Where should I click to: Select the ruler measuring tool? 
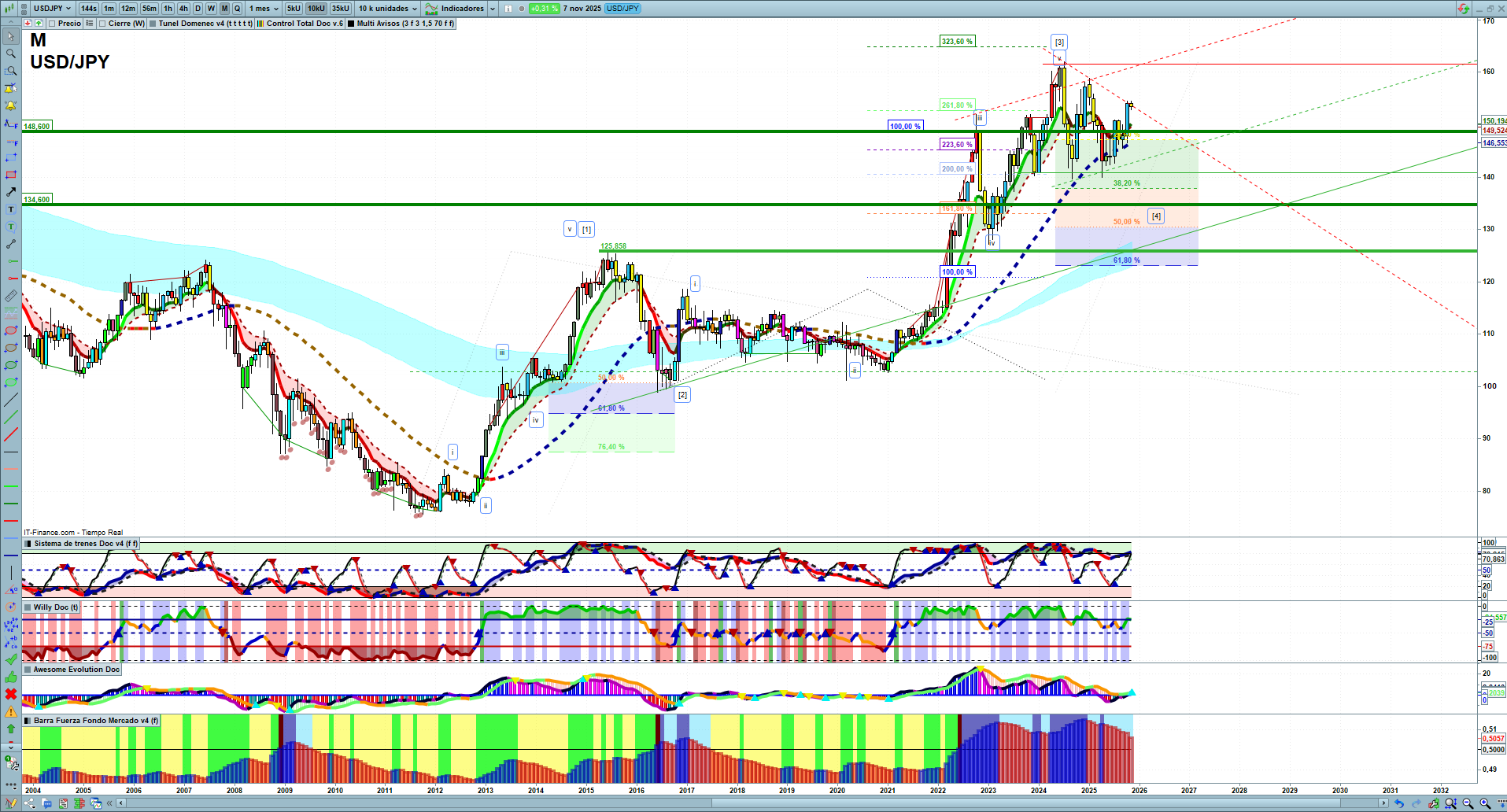click(x=11, y=296)
